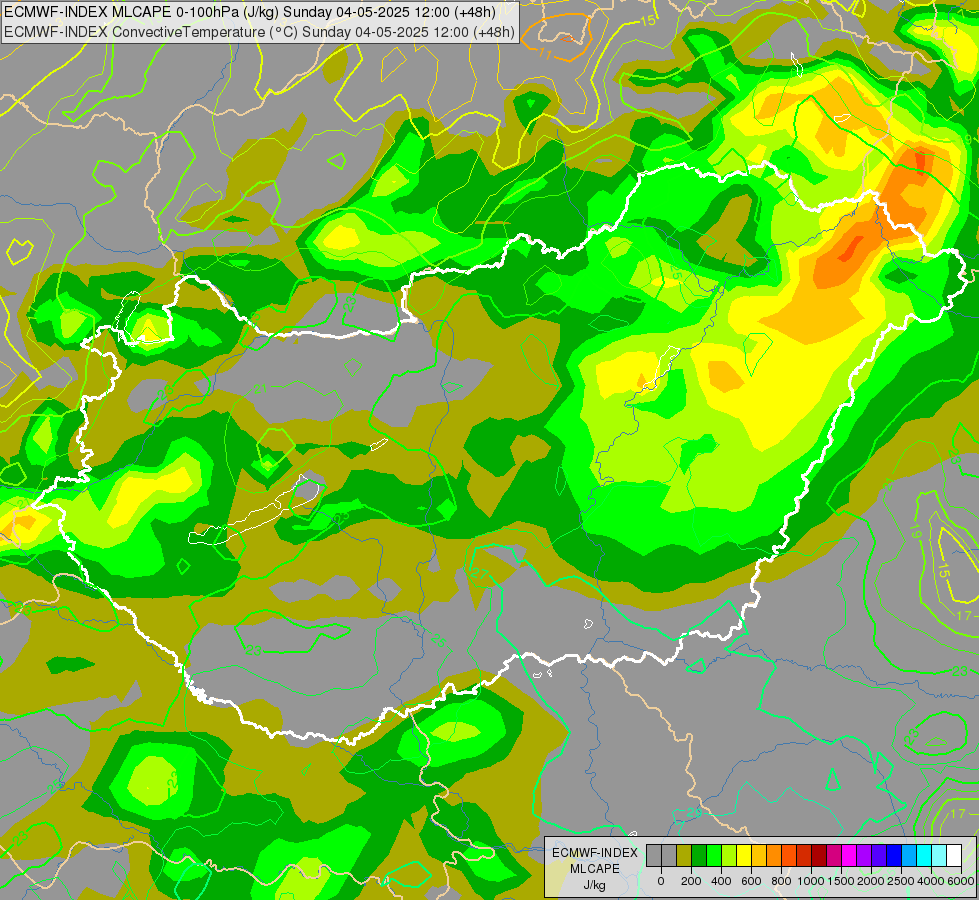Click the legend tick value 0
The image size is (979, 900).
click(x=661, y=881)
